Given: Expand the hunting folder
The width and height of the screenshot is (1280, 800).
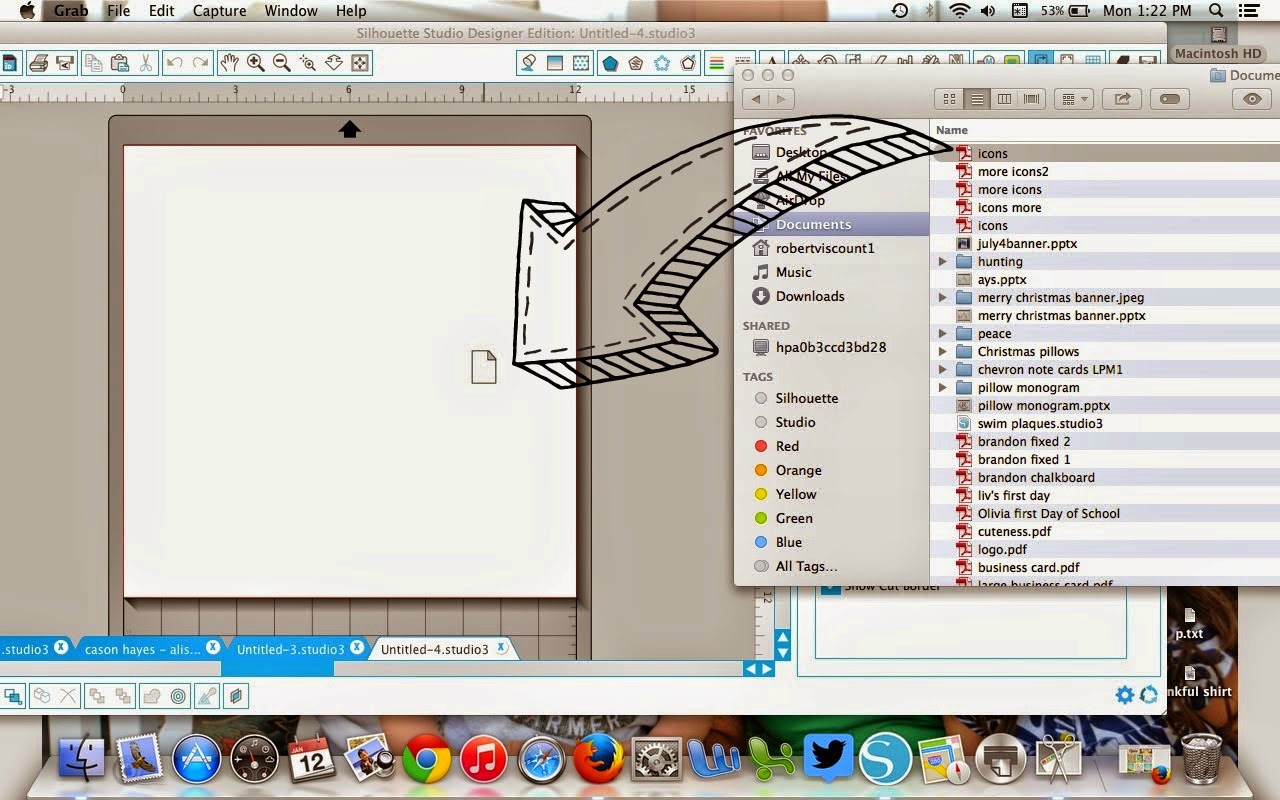Looking at the screenshot, I should [x=943, y=262].
